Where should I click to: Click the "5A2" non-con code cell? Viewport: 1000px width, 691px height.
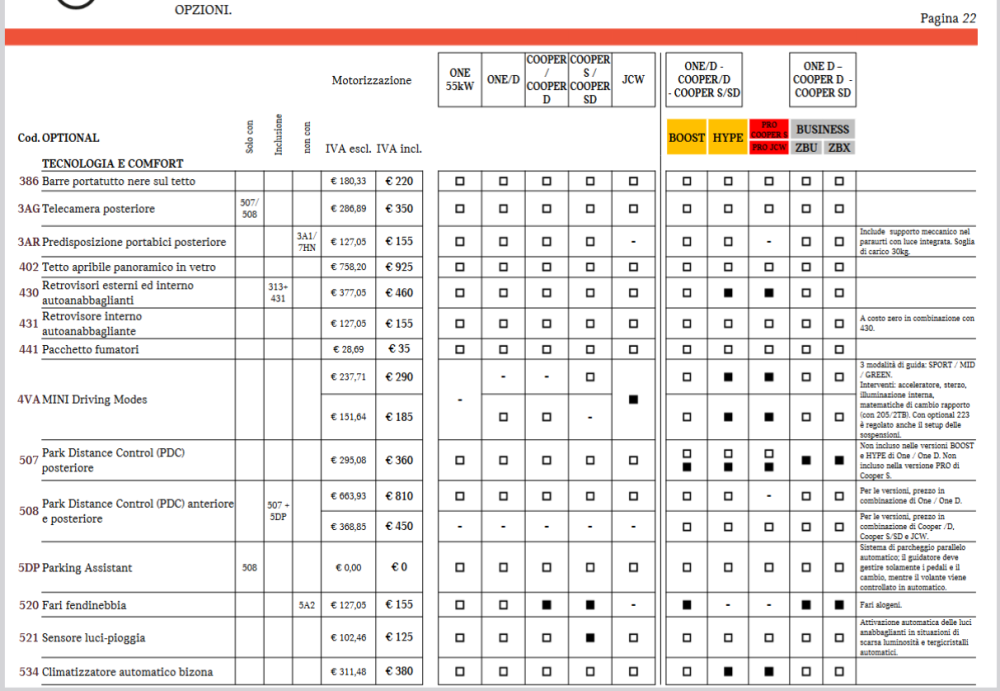tap(307, 605)
